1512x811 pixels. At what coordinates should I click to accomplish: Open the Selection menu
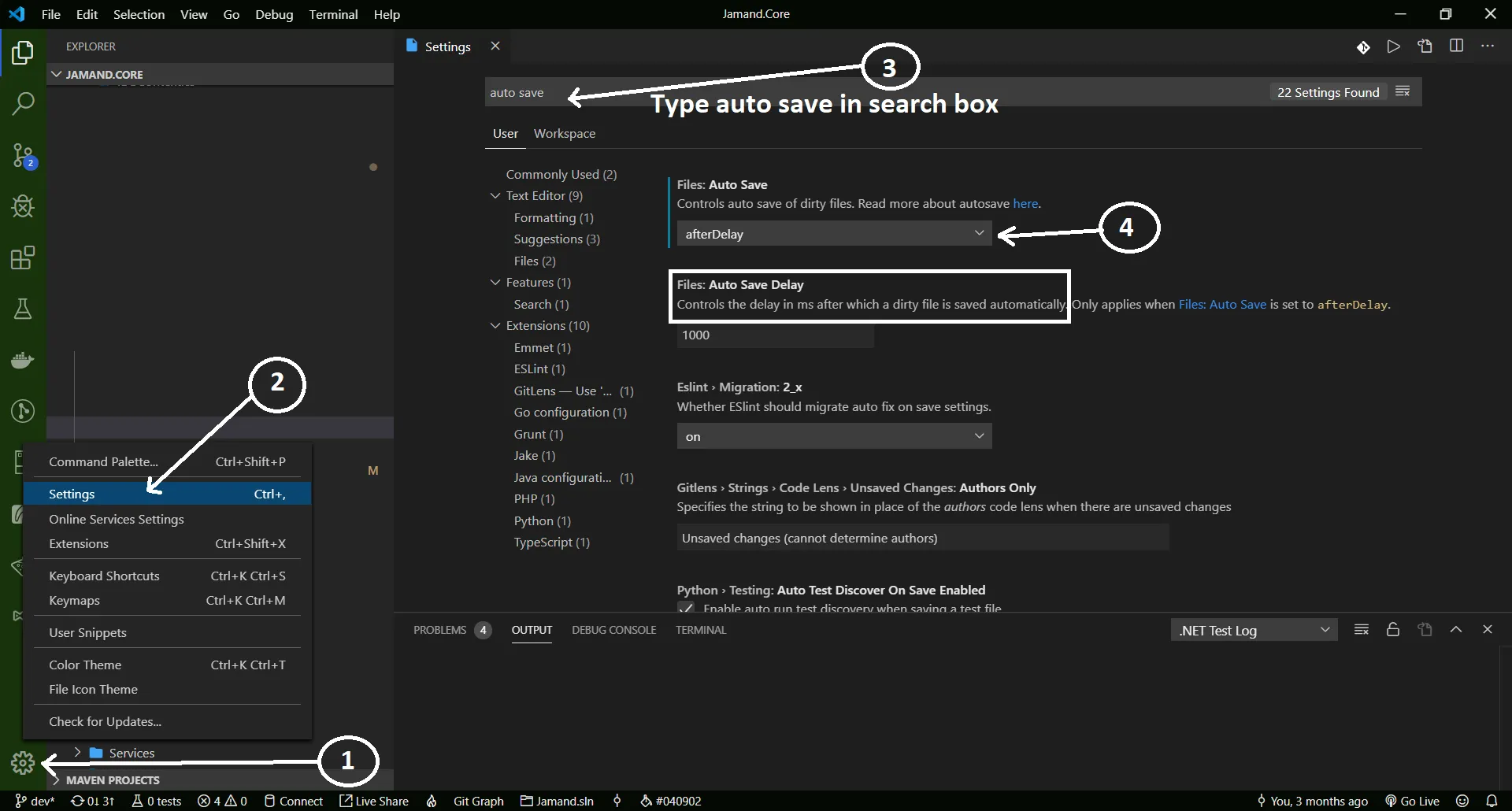pos(139,14)
